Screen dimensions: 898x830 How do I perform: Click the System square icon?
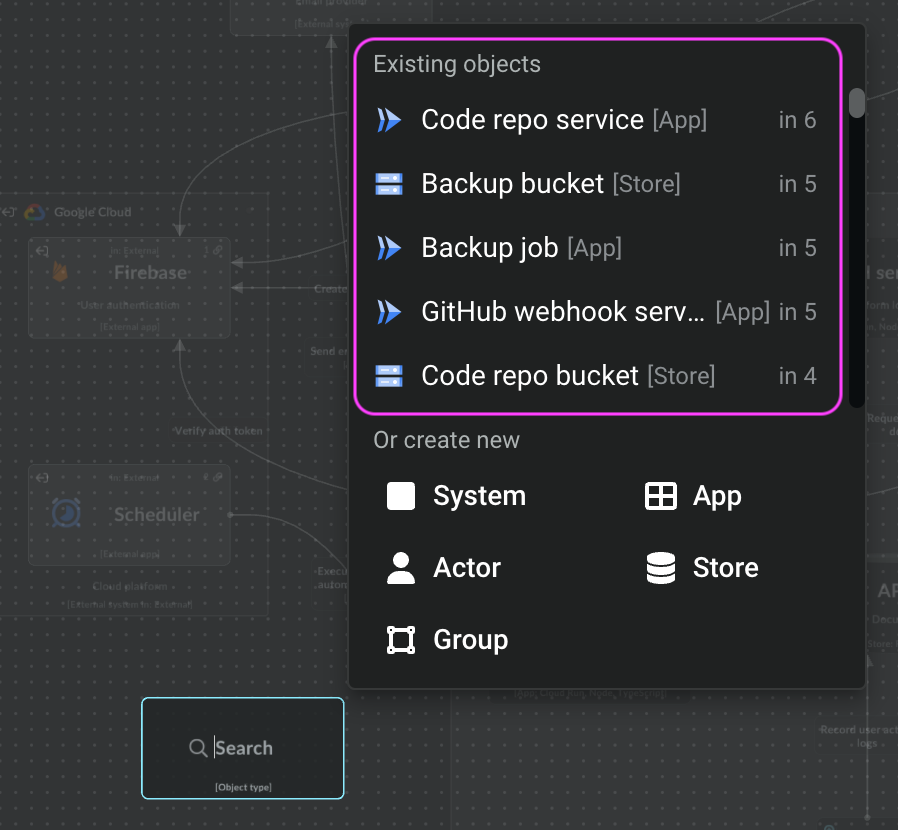401,496
